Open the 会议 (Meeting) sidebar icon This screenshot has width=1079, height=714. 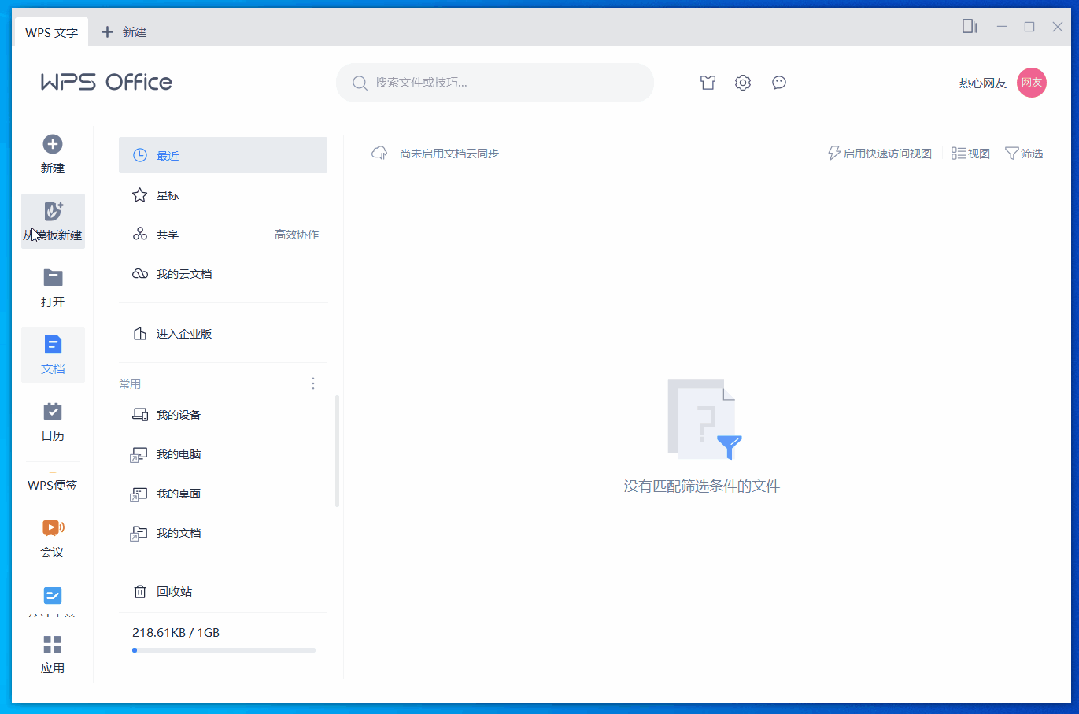click(53, 528)
